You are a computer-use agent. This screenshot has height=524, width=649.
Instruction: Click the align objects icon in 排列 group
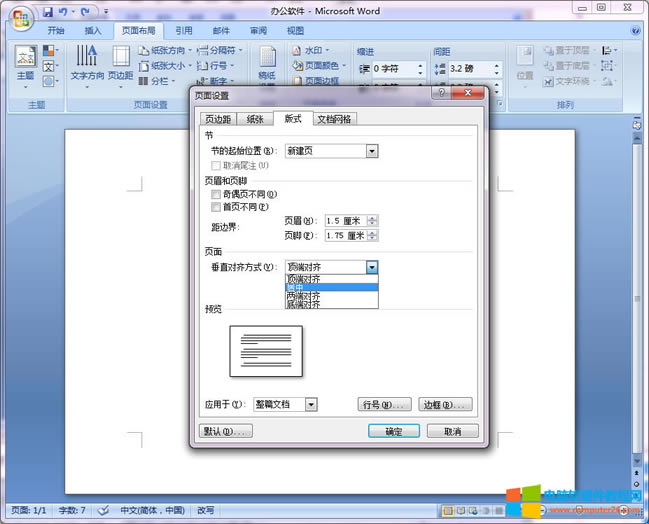tap(609, 50)
